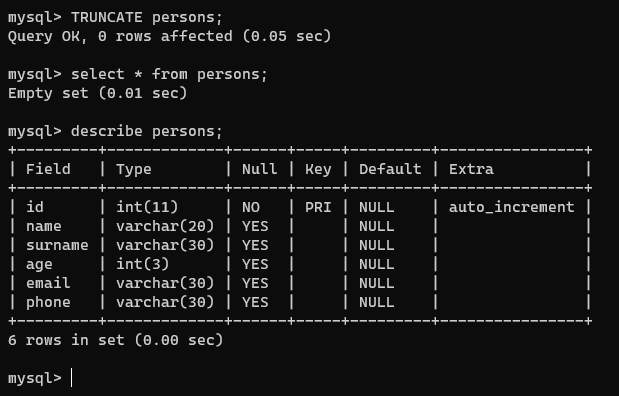Click the NO value in Null column
Image resolution: width=619 pixels, height=396 pixels.
point(251,207)
